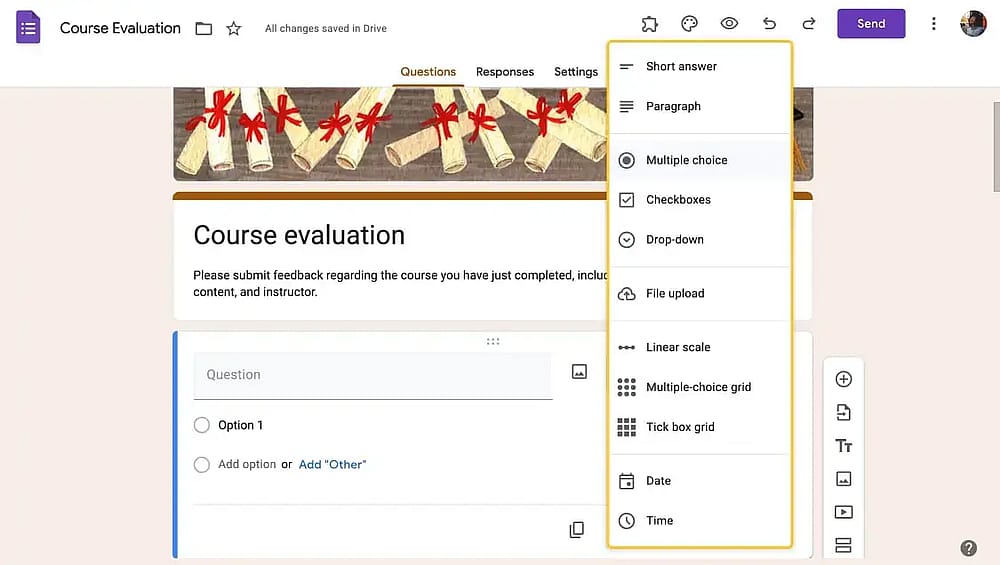Screen dimensions: 1000x565
Task: Click the form description text
Action: [400, 284]
